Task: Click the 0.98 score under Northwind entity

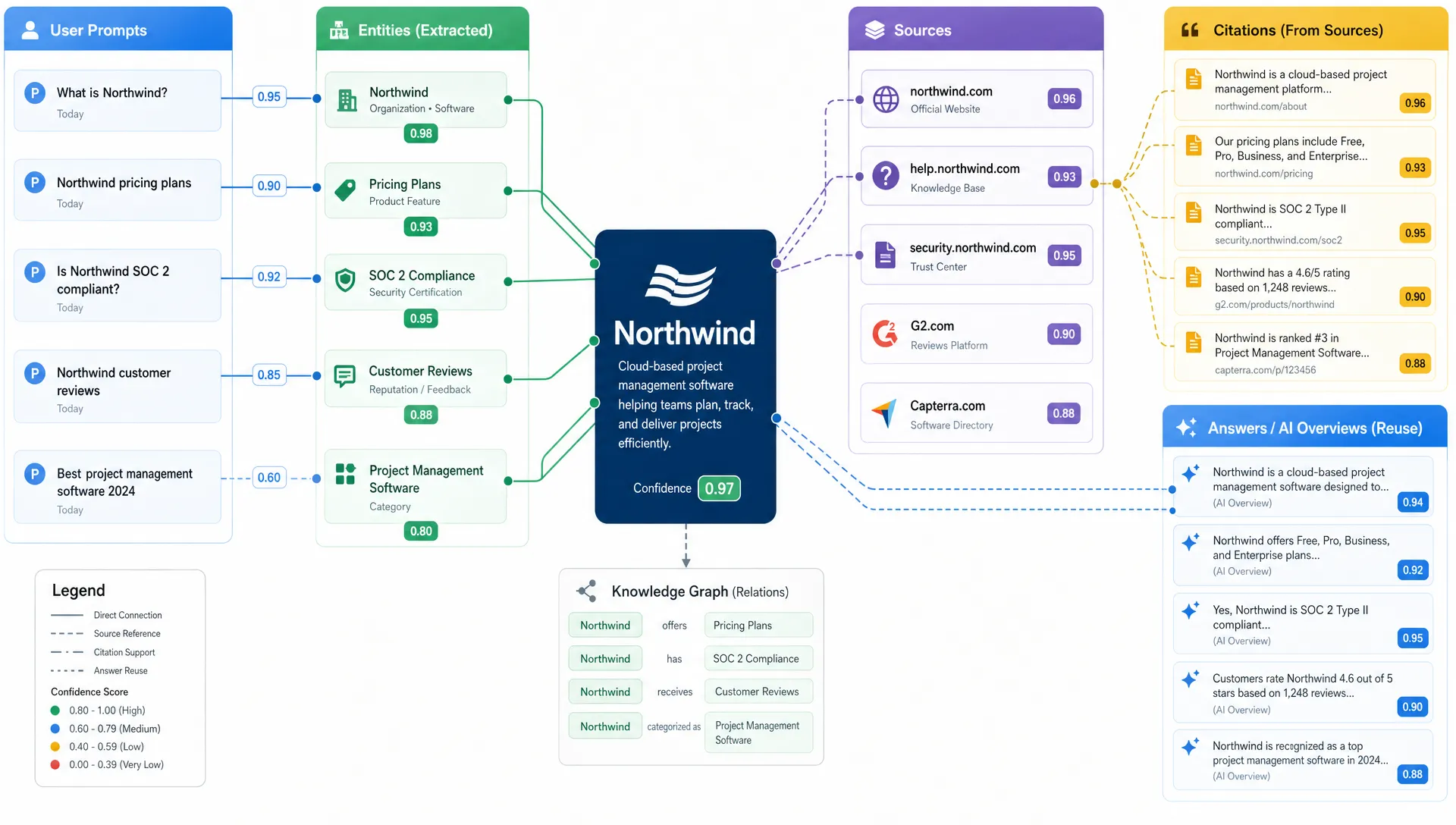Action: coord(421,134)
